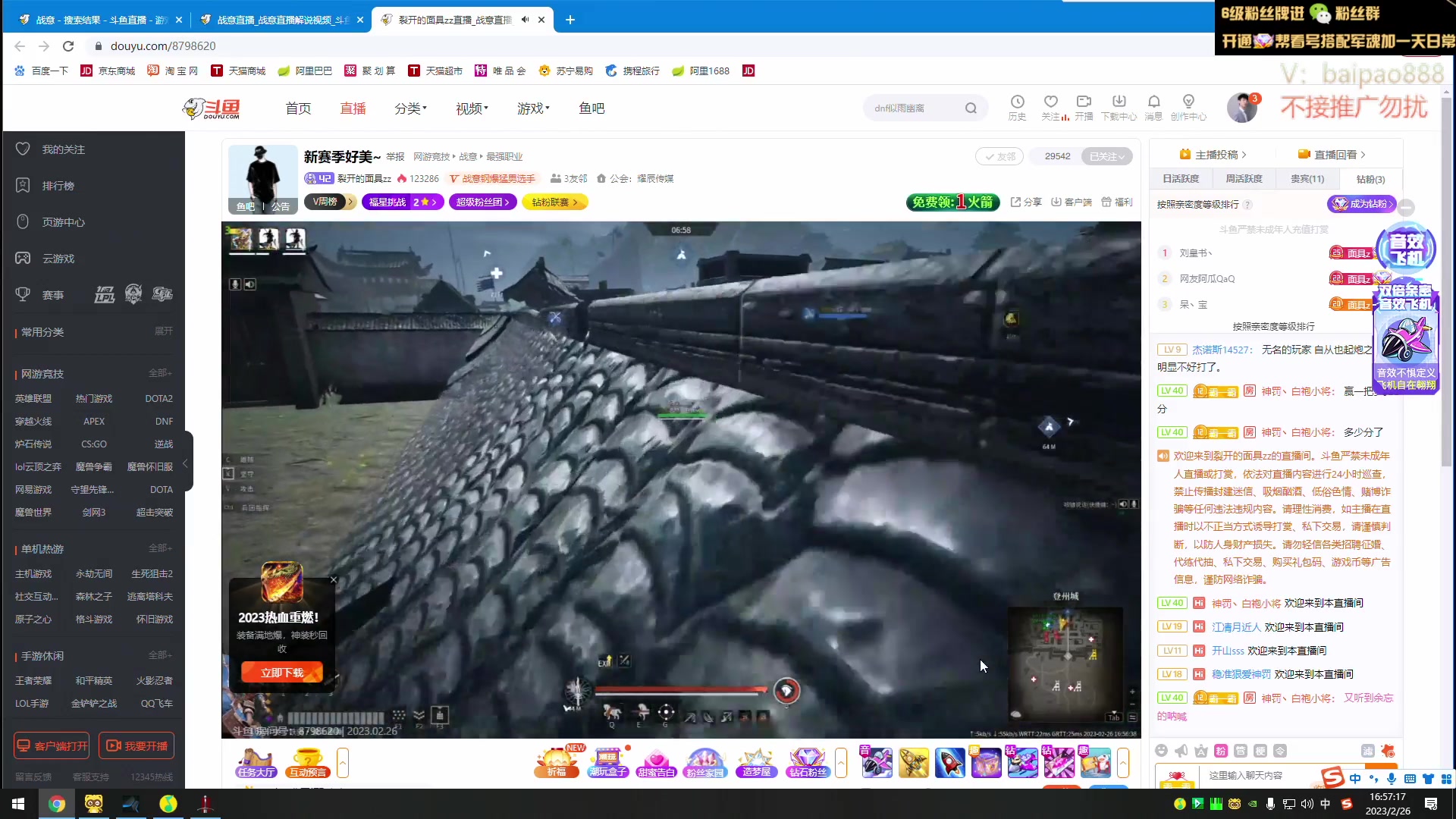Open the 潮玩盒子 icon
This screenshot has width=1456, height=819.
point(608,763)
